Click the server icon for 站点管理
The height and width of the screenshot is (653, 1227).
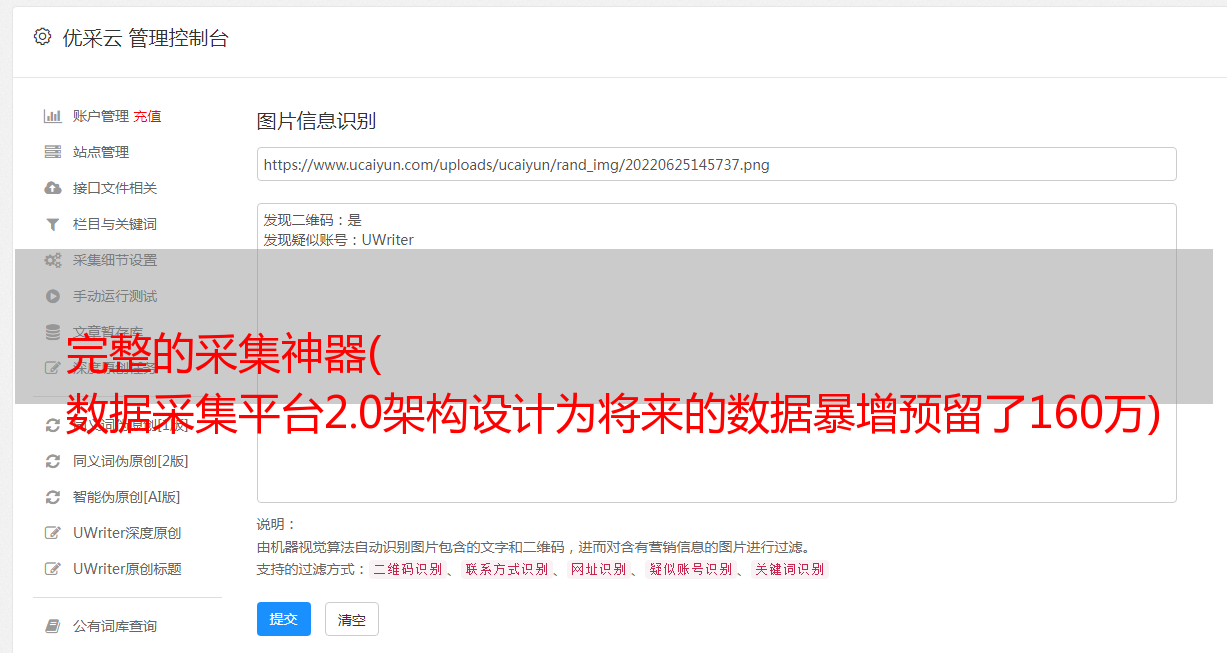(x=53, y=152)
